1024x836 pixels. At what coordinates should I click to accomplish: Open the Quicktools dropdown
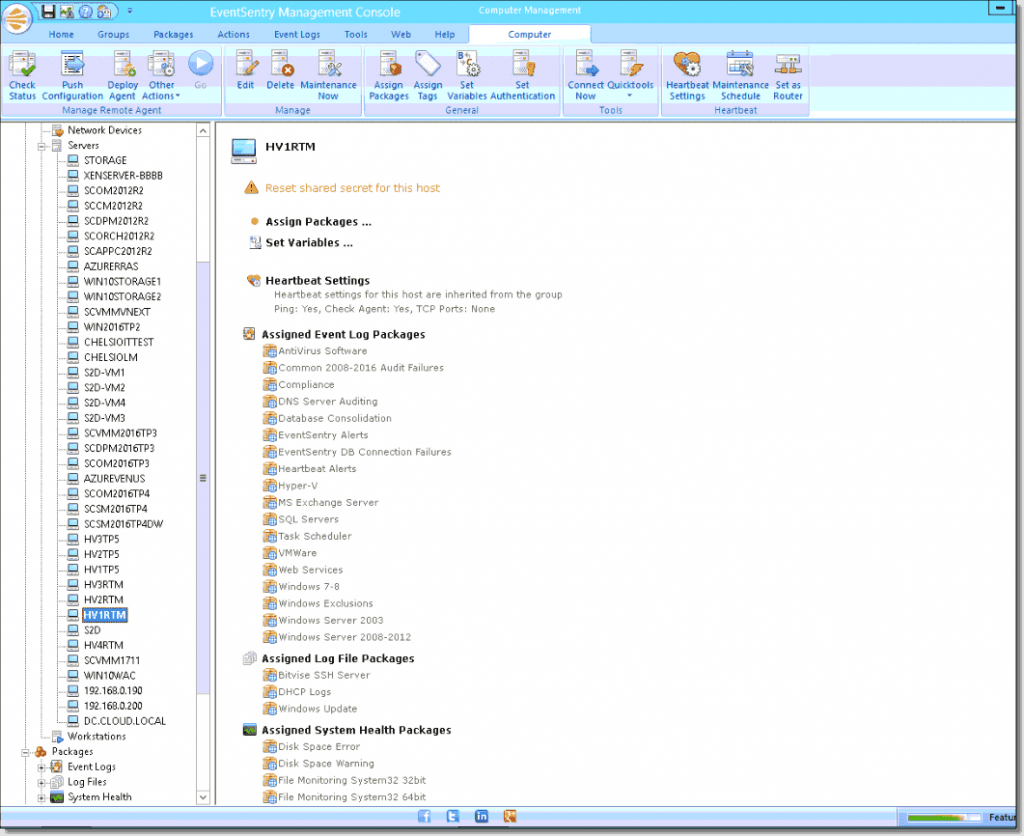[630, 76]
